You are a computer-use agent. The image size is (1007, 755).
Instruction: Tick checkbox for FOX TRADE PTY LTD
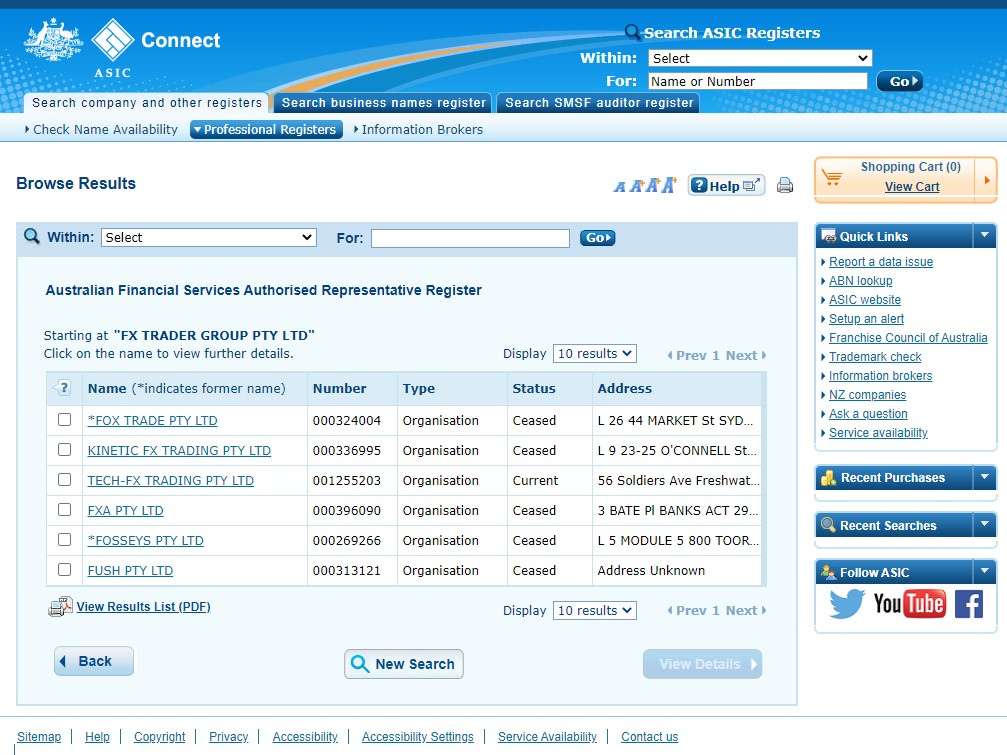[64, 419]
